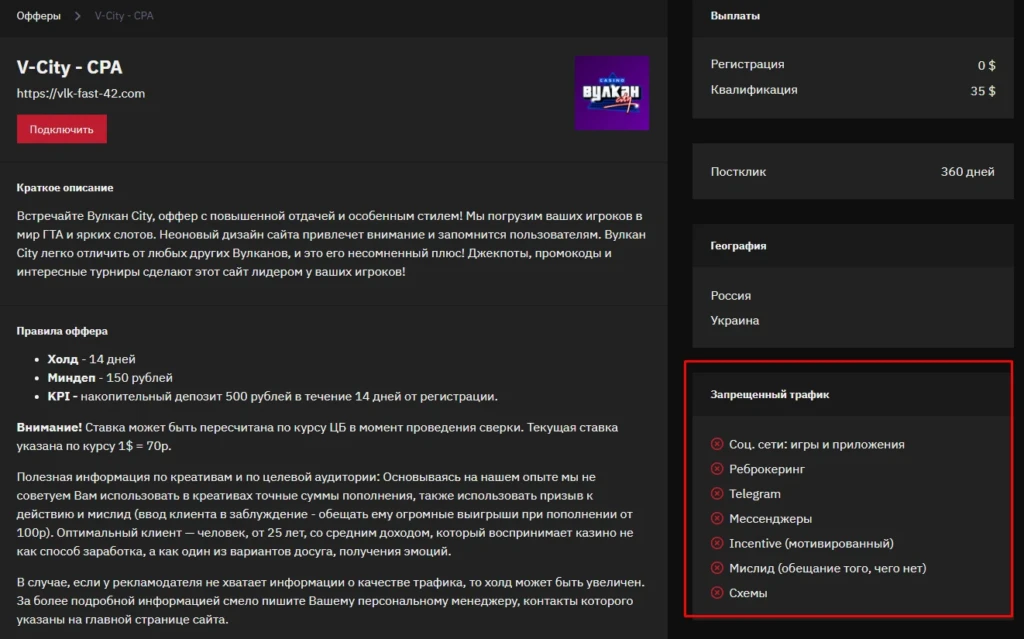Select the Мислид (обещание того, чего нет) entry
1024x639 pixels.
click(x=827, y=568)
